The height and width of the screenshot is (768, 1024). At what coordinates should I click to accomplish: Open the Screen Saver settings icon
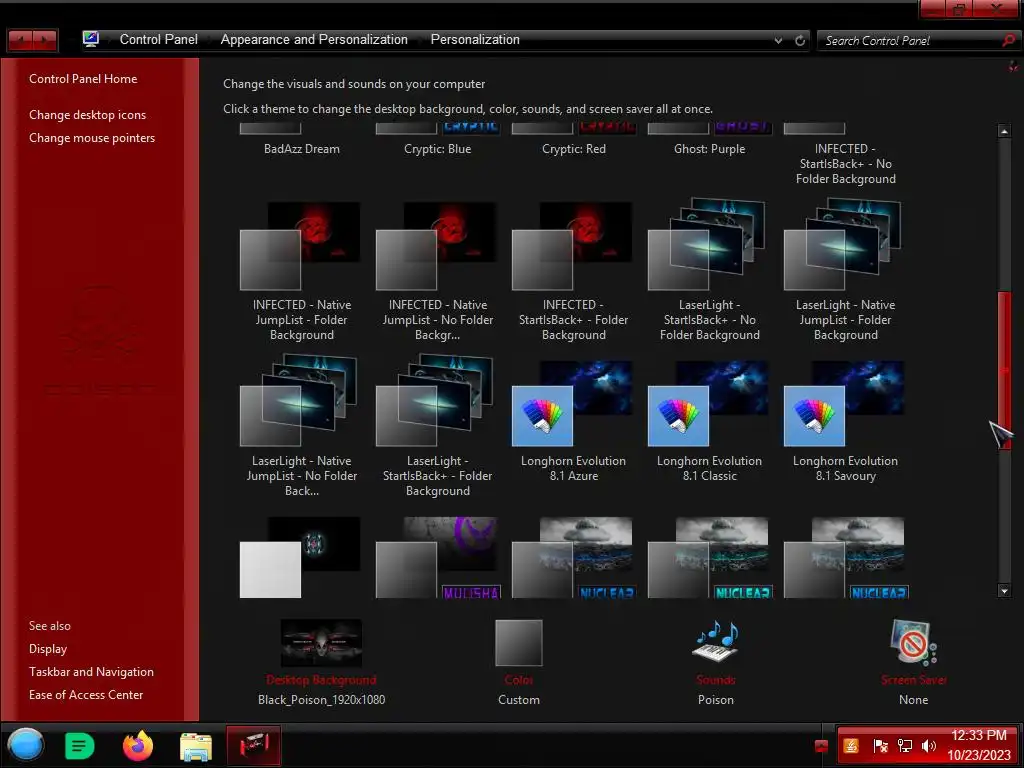tap(913, 643)
